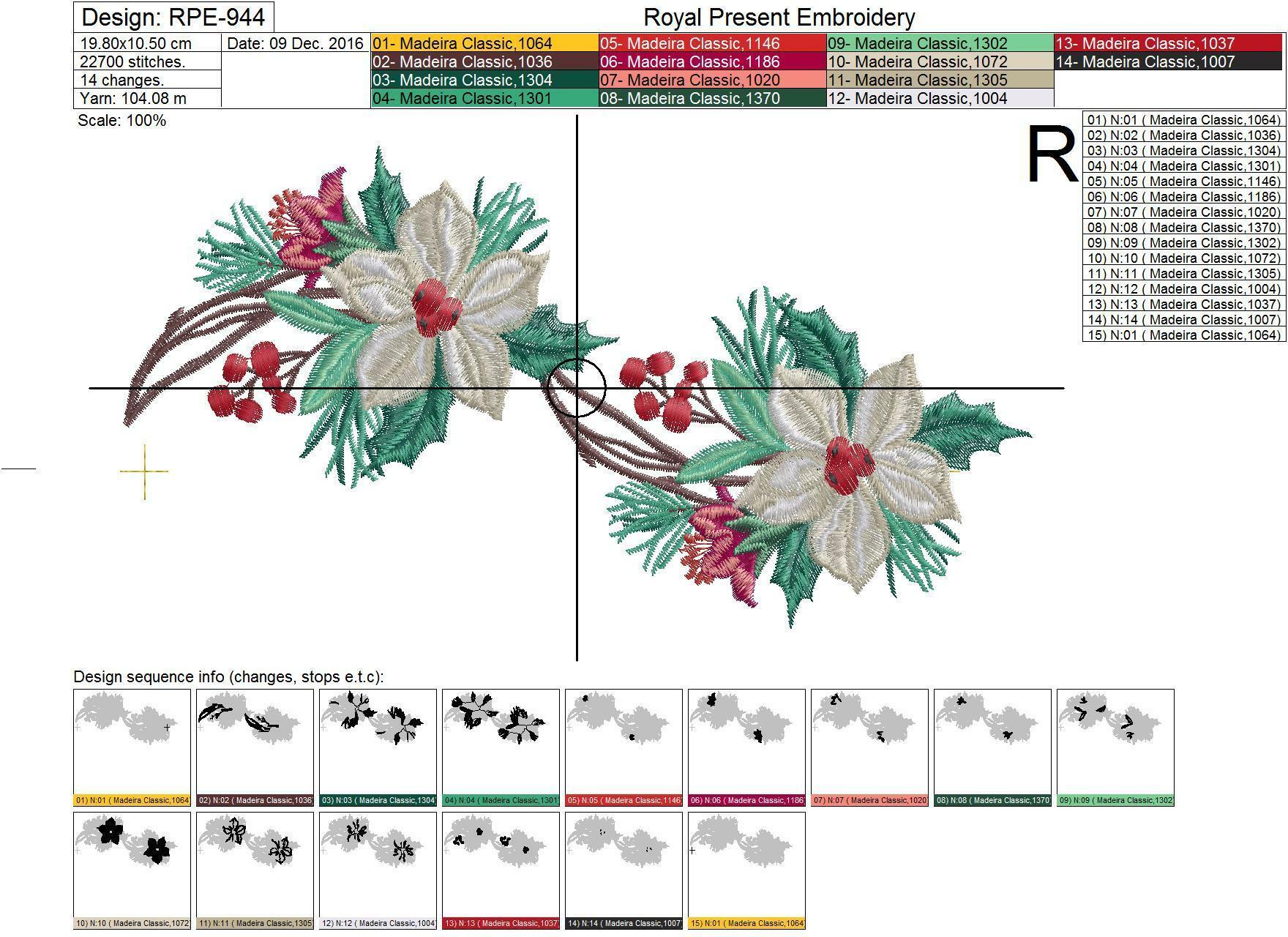Click the yellow start-point crosshair marker

coord(144,471)
